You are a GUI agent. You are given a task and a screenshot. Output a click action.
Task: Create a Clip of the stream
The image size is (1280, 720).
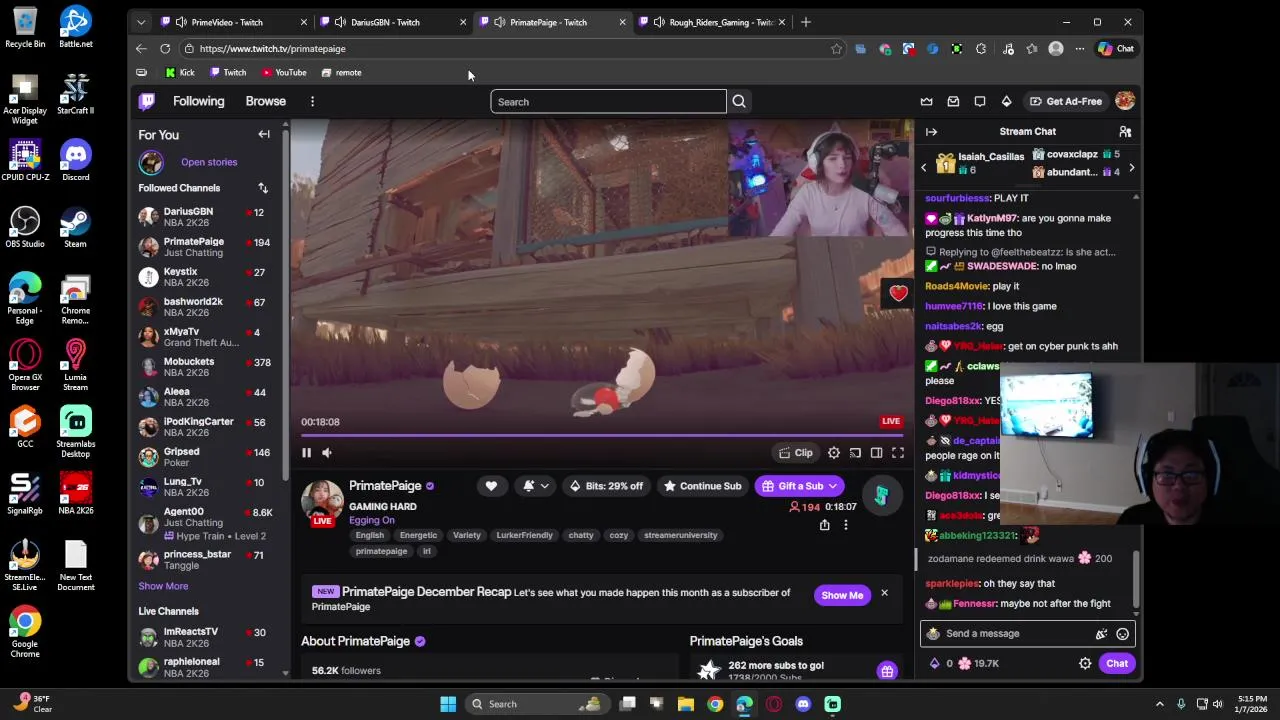point(796,453)
